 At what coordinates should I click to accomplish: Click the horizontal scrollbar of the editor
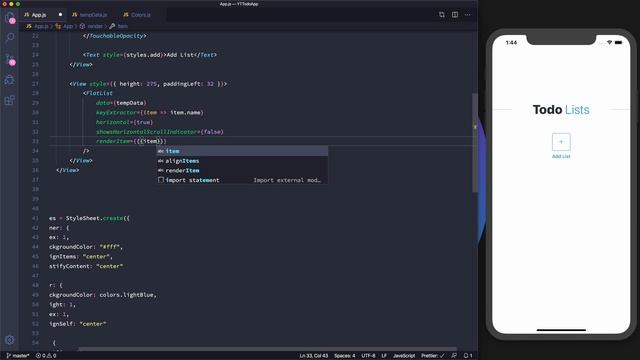click(x=267, y=349)
